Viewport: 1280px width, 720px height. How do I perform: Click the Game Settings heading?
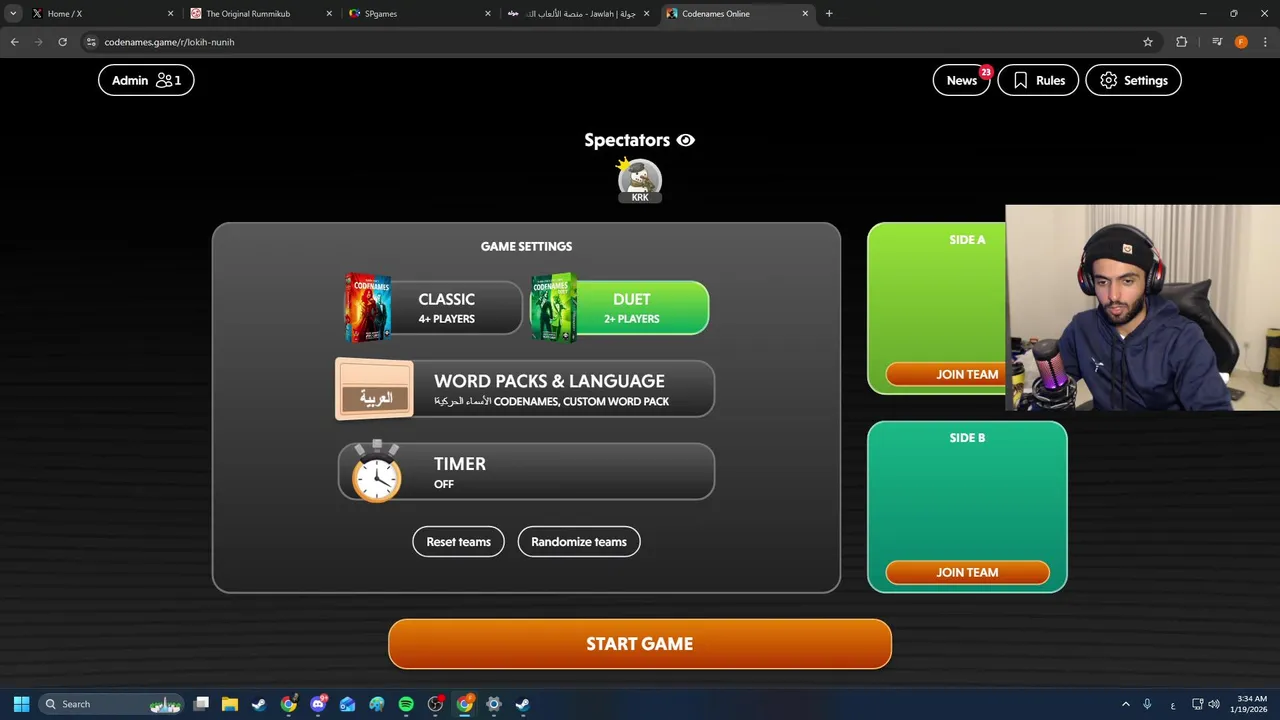click(526, 246)
